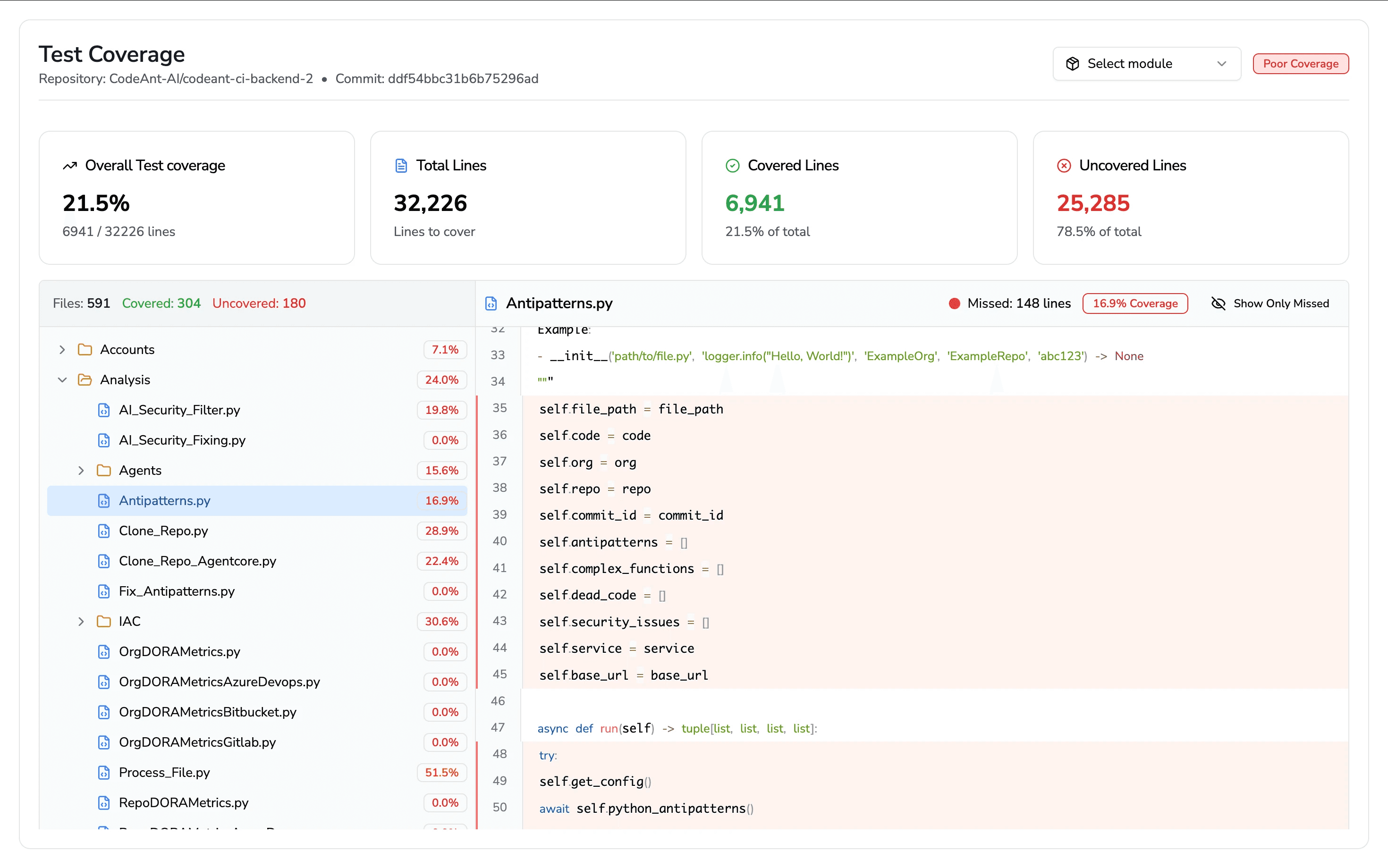Click the trend arrow icon beside Overall Test coverage
Image resolution: width=1388 pixels, height=868 pixels.
[69, 165]
